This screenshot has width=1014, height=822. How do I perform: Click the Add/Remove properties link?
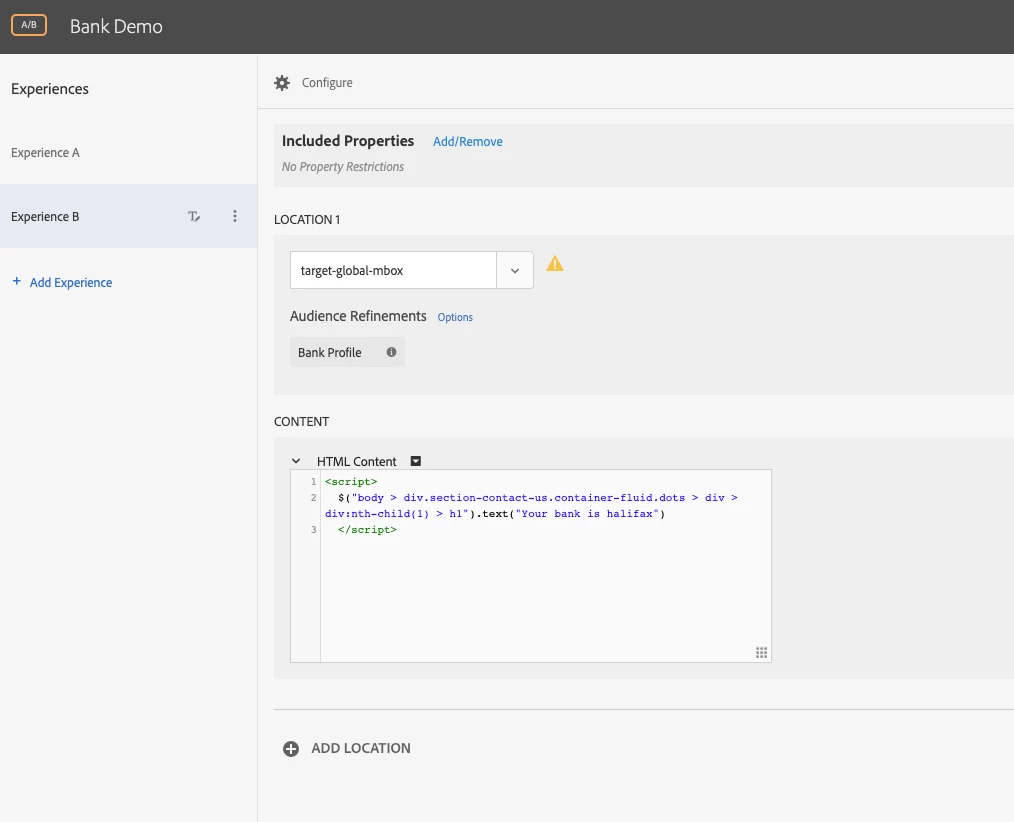[468, 142]
